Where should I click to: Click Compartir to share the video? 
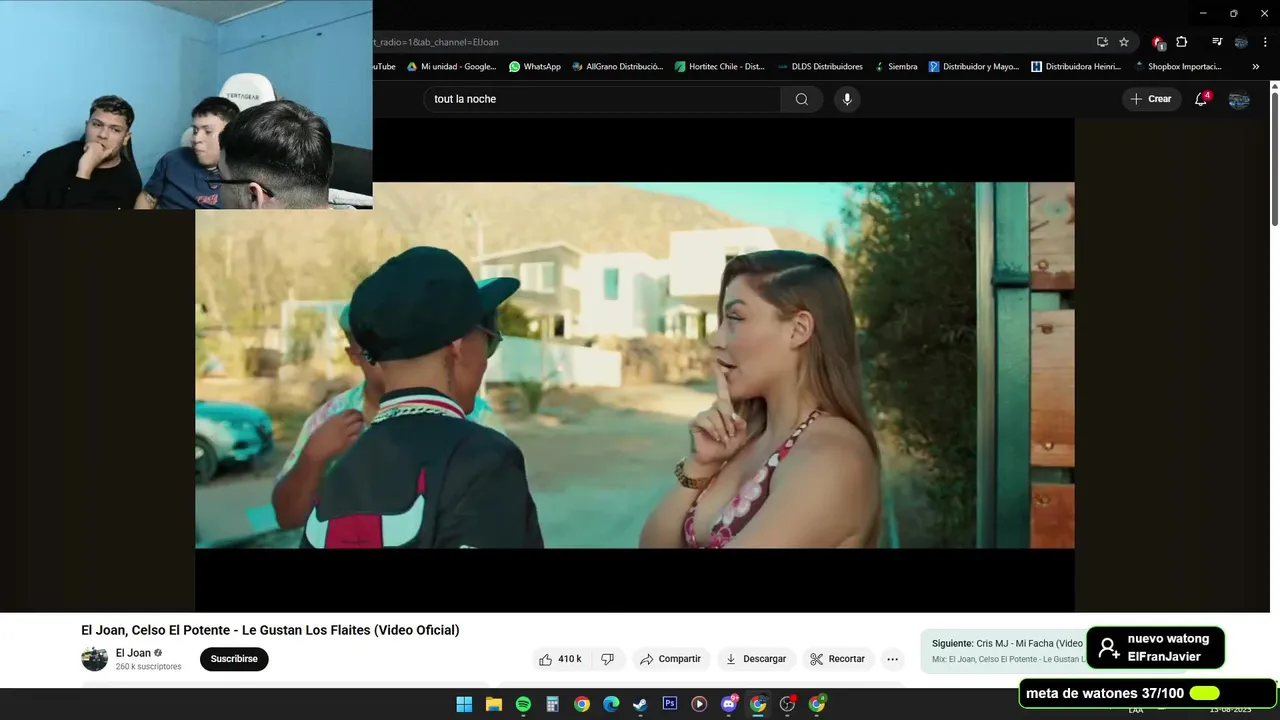click(x=670, y=659)
